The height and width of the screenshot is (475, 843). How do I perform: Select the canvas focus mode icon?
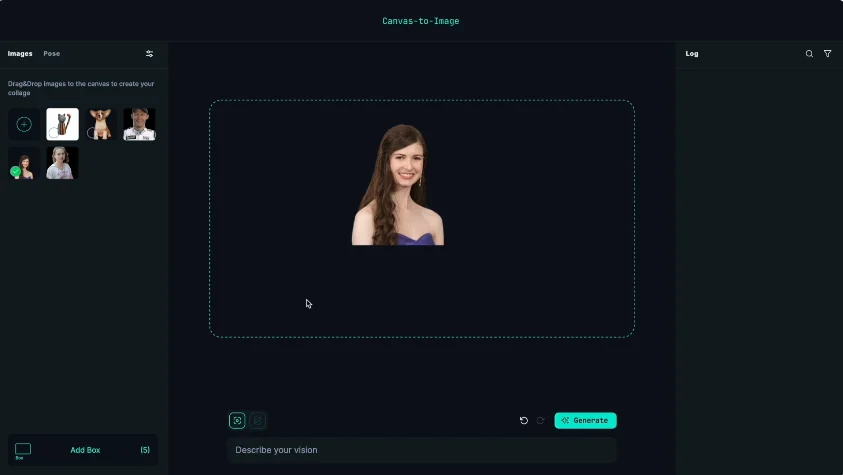[237, 421]
